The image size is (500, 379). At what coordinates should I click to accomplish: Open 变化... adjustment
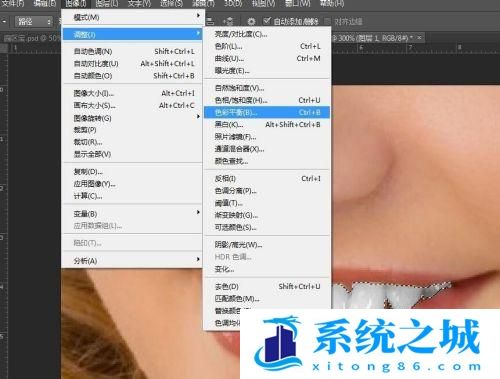click(267, 269)
